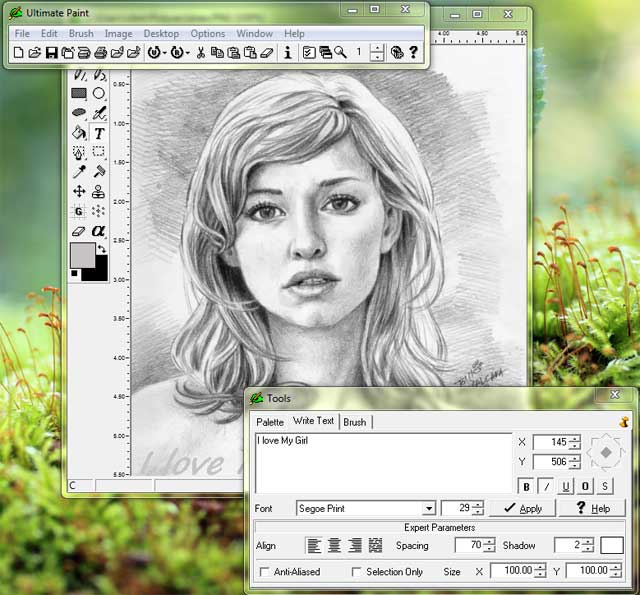The height and width of the screenshot is (595, 640).
Task: Select the paint bucket fill tool
Action: pyautogui.click(x=79, y=133)
